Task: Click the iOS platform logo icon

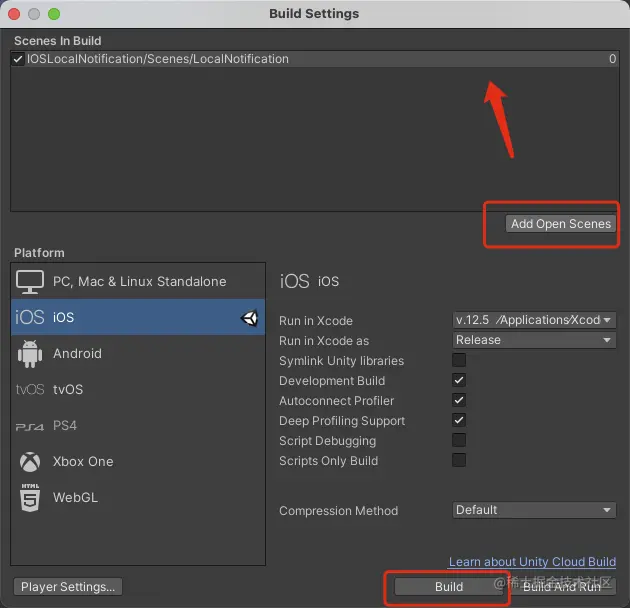Action: click(30, 317)
